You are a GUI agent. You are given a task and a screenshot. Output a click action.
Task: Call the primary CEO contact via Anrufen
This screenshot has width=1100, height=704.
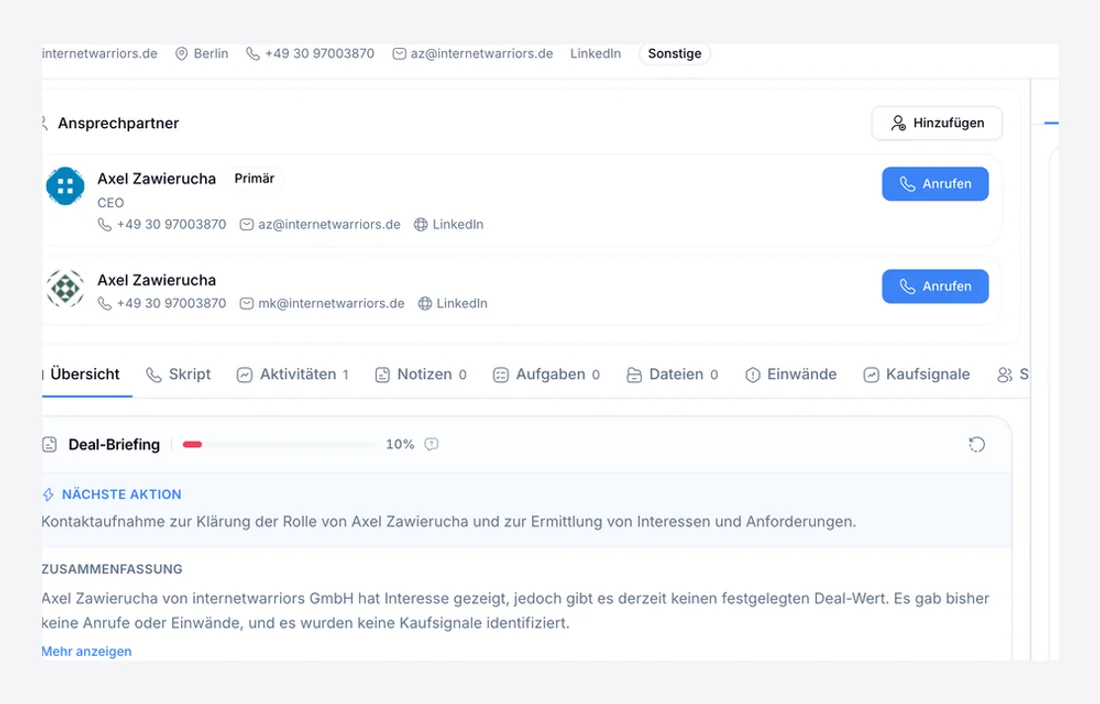935,184
